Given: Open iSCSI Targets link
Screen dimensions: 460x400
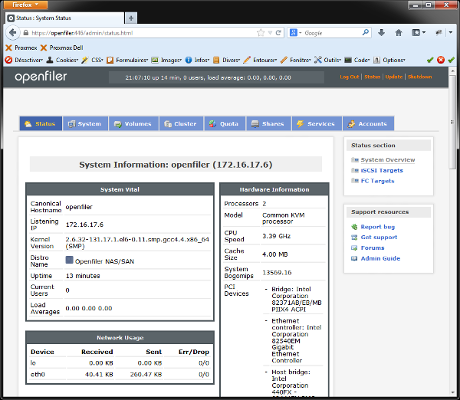Looking at the screenshot, I should (382, 170).
